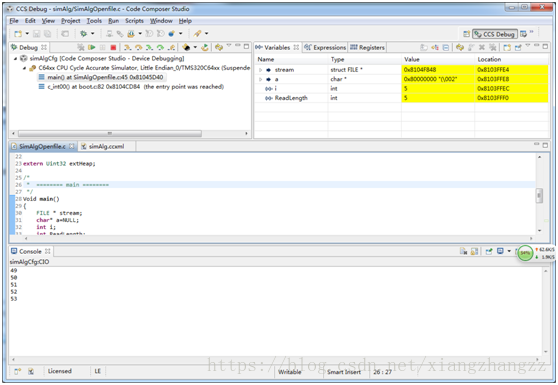Click the Console vertical scrollbar down arrow
The height and width of the screenshot is (385, 558).
(546, 352)
